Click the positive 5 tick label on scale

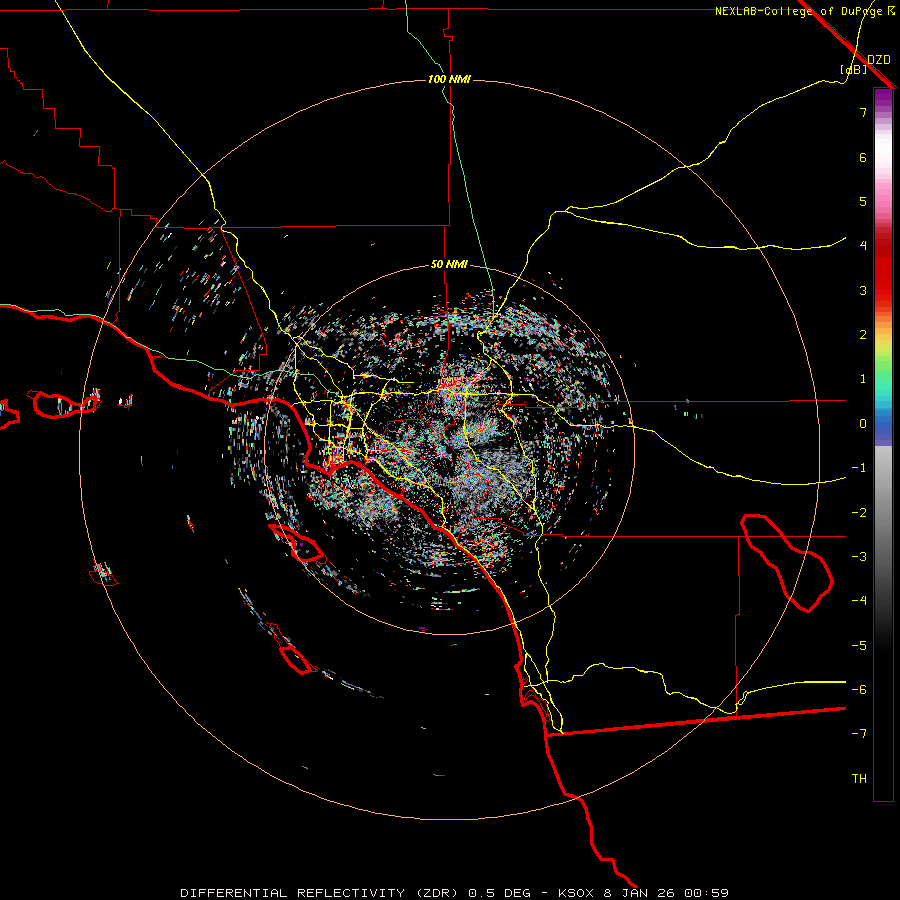(863, 201)
